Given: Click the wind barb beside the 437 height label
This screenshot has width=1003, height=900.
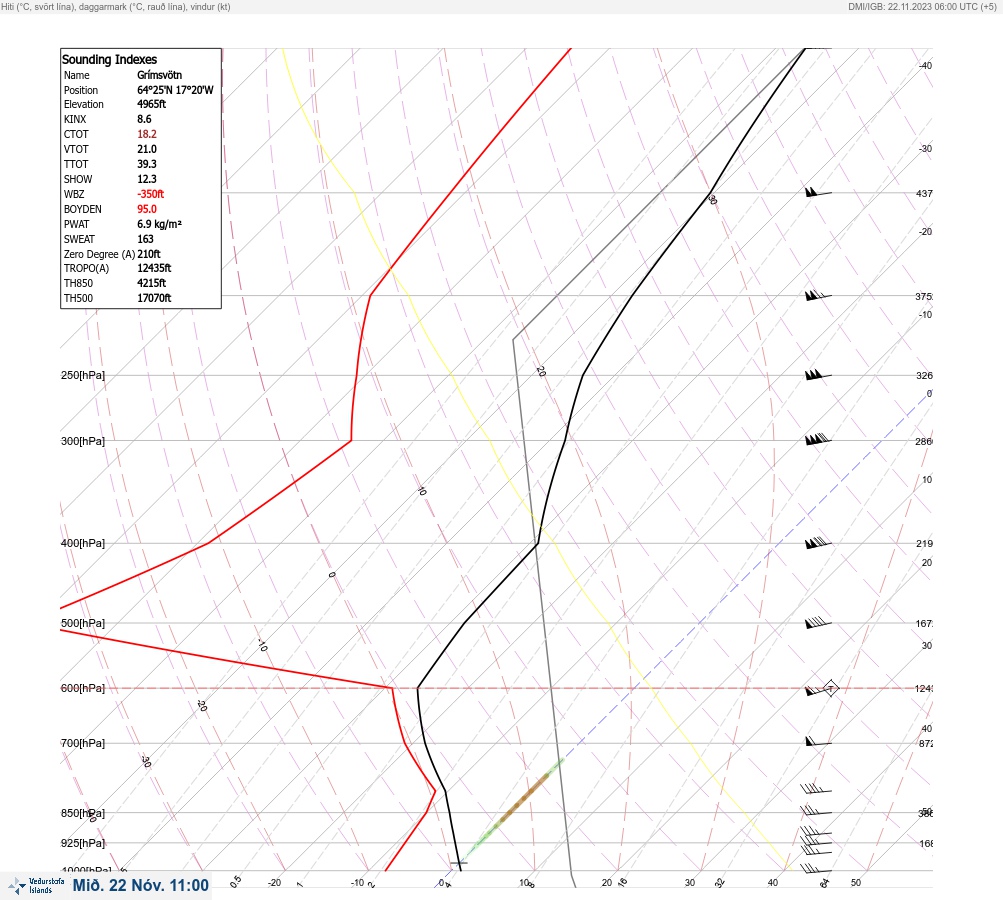Looking at the screenshot, I should (818, 192).
